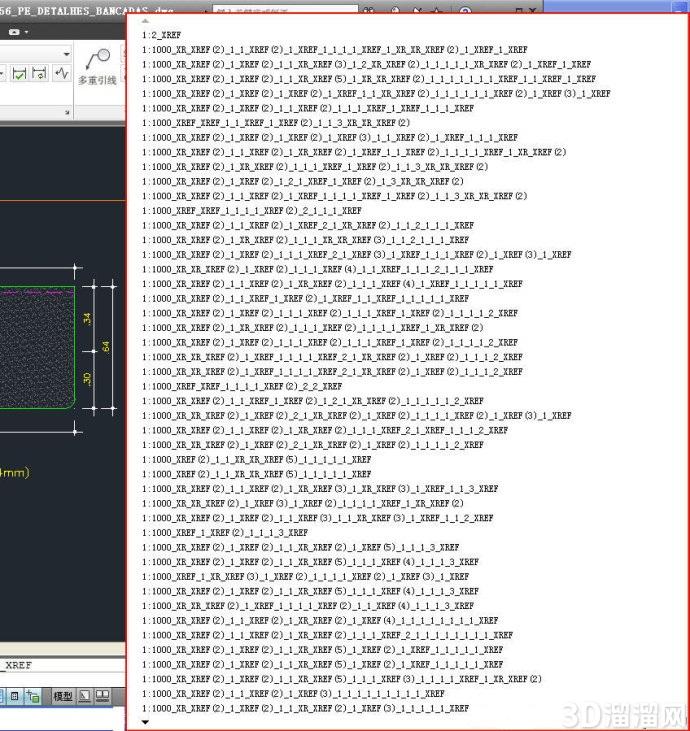Screen dimensions: 690x731
Task: Click the Quick View Layouts icon
Action: 84,696
